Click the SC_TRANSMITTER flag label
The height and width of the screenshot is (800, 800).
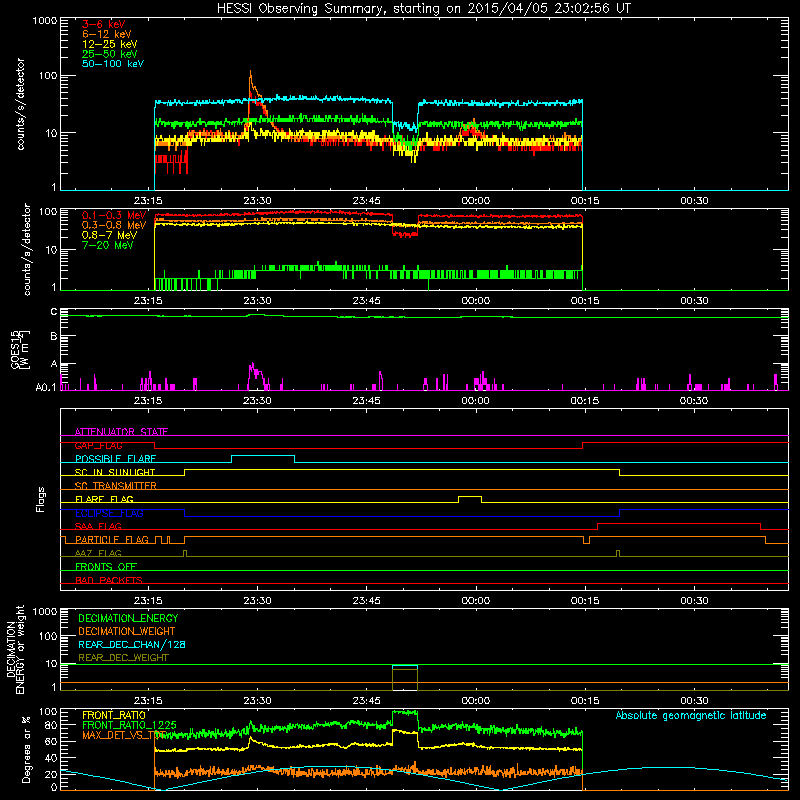click(115, 486)
